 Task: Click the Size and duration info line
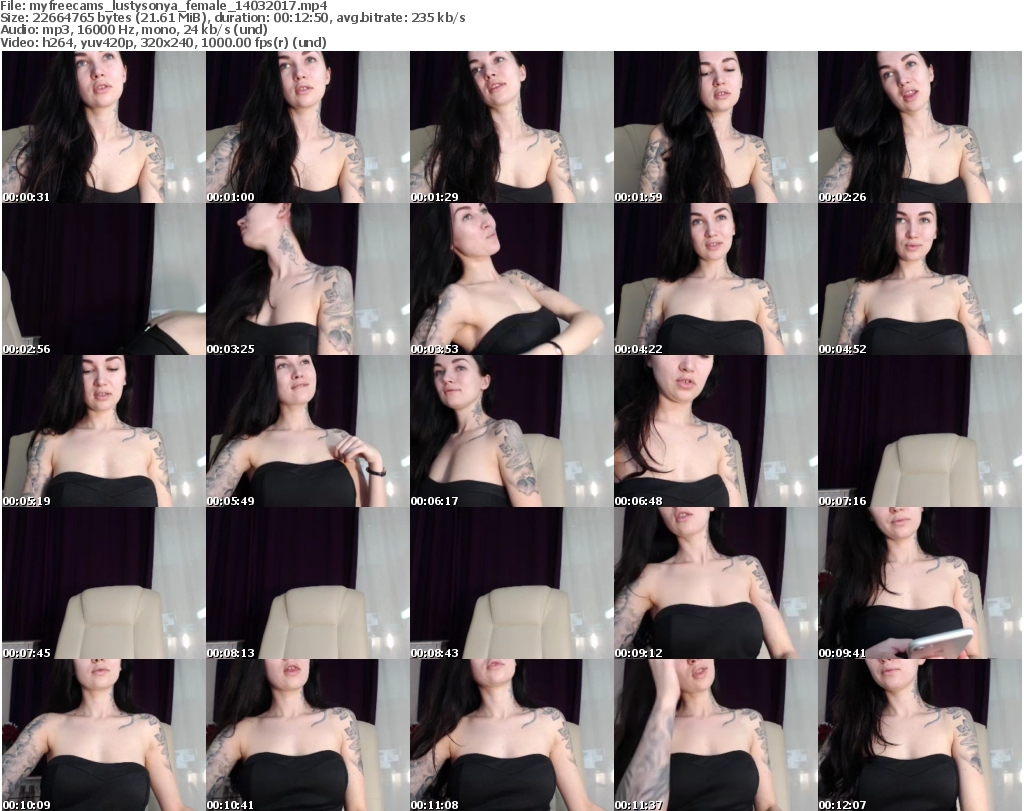tap(232, 18)
